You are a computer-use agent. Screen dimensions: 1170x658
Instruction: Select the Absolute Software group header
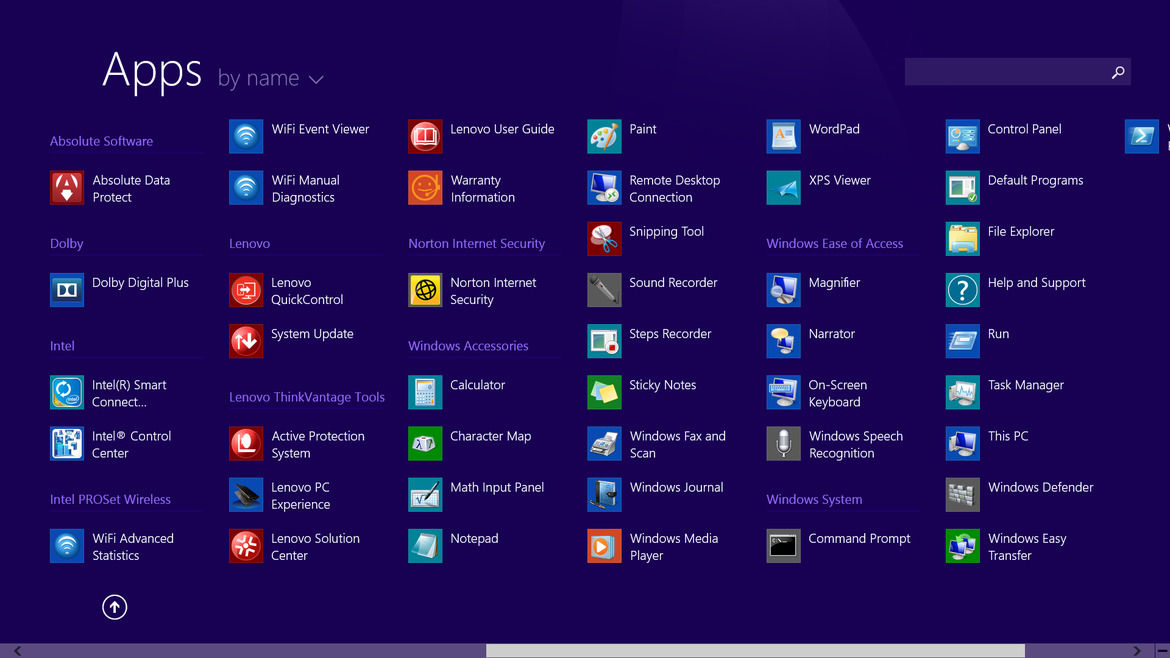[101, 141]
